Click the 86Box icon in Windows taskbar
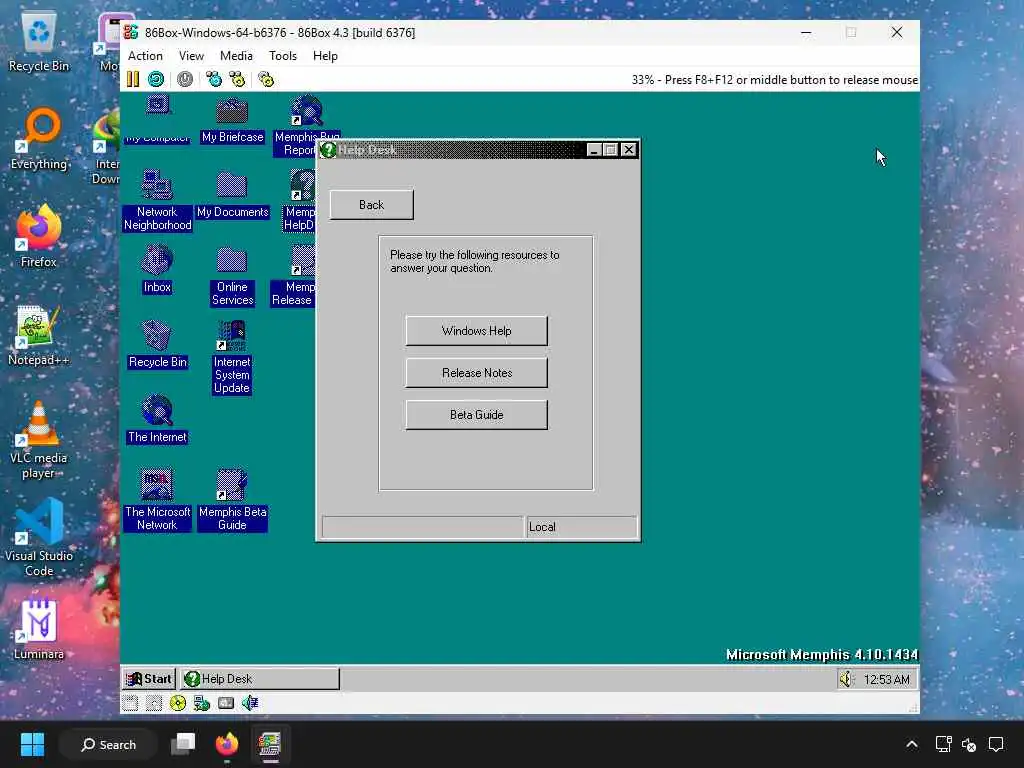The height and width of the screenshot is (768, 1024). coord(270,744)
